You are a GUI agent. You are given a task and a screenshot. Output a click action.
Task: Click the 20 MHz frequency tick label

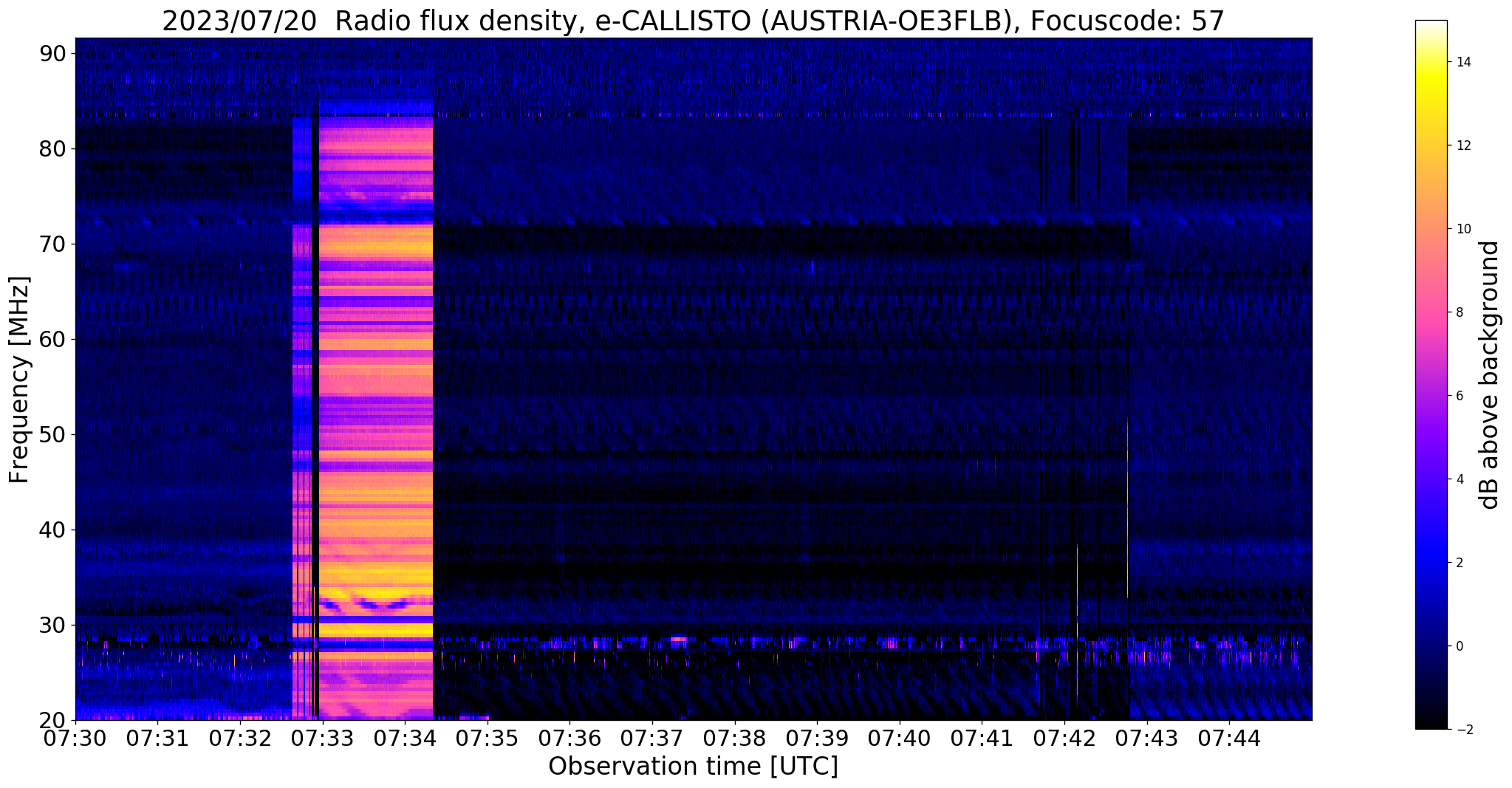(x=52, y=720)
